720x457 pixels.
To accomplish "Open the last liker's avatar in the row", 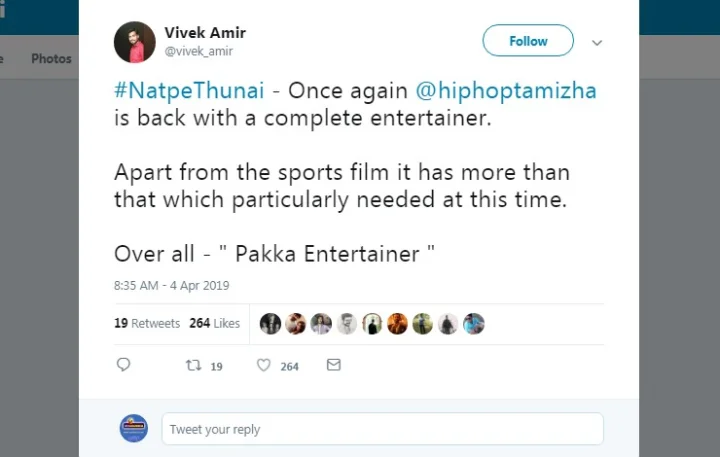I will 474,323.
